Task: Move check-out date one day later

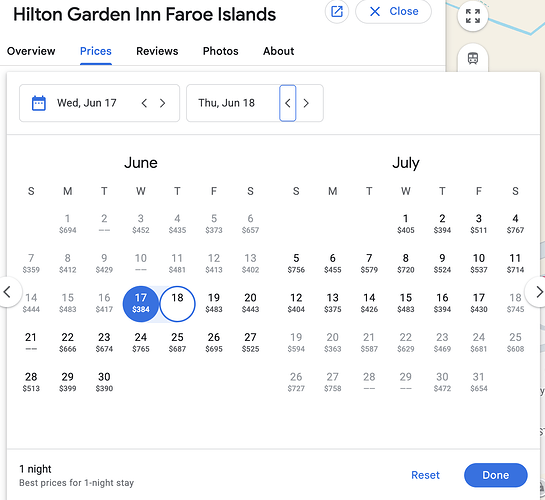Action: tap(306, 103)
